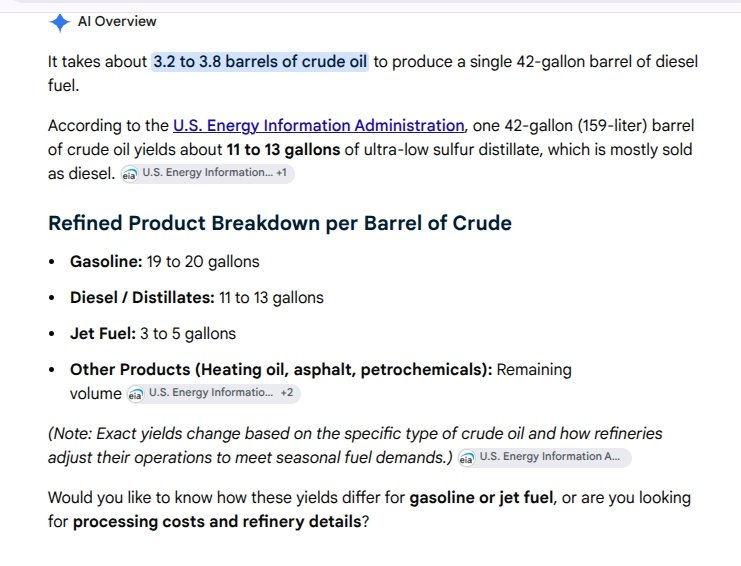741x566 pixels.
Task: Select the "Jet Fuel:" bullet item
Action: pyautogui.click(x=153, y=334)
